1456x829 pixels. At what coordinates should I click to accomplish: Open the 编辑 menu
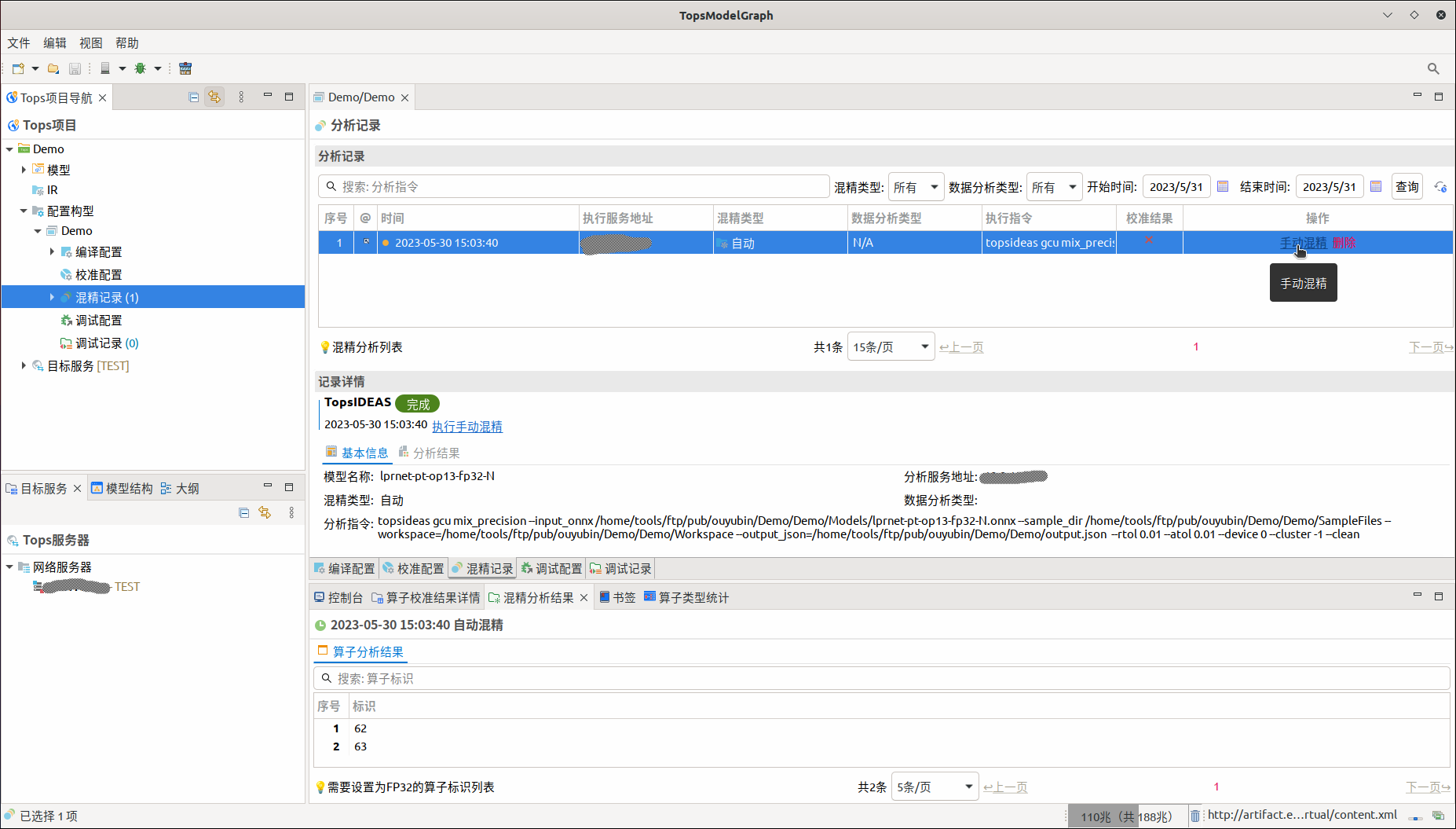coord(55,43)
